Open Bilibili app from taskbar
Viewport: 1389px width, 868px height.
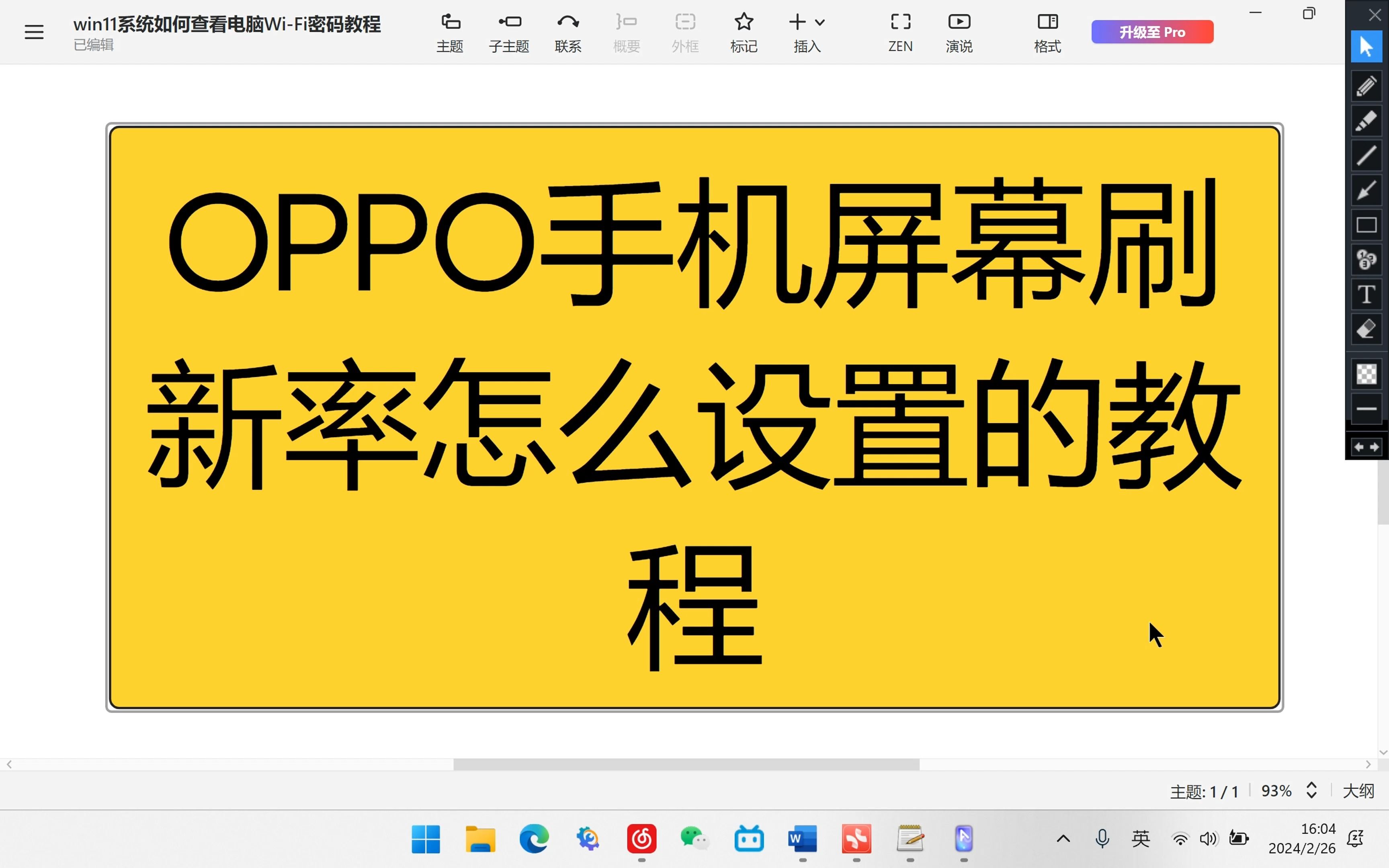pyautogui.click(x=749, y=839)
